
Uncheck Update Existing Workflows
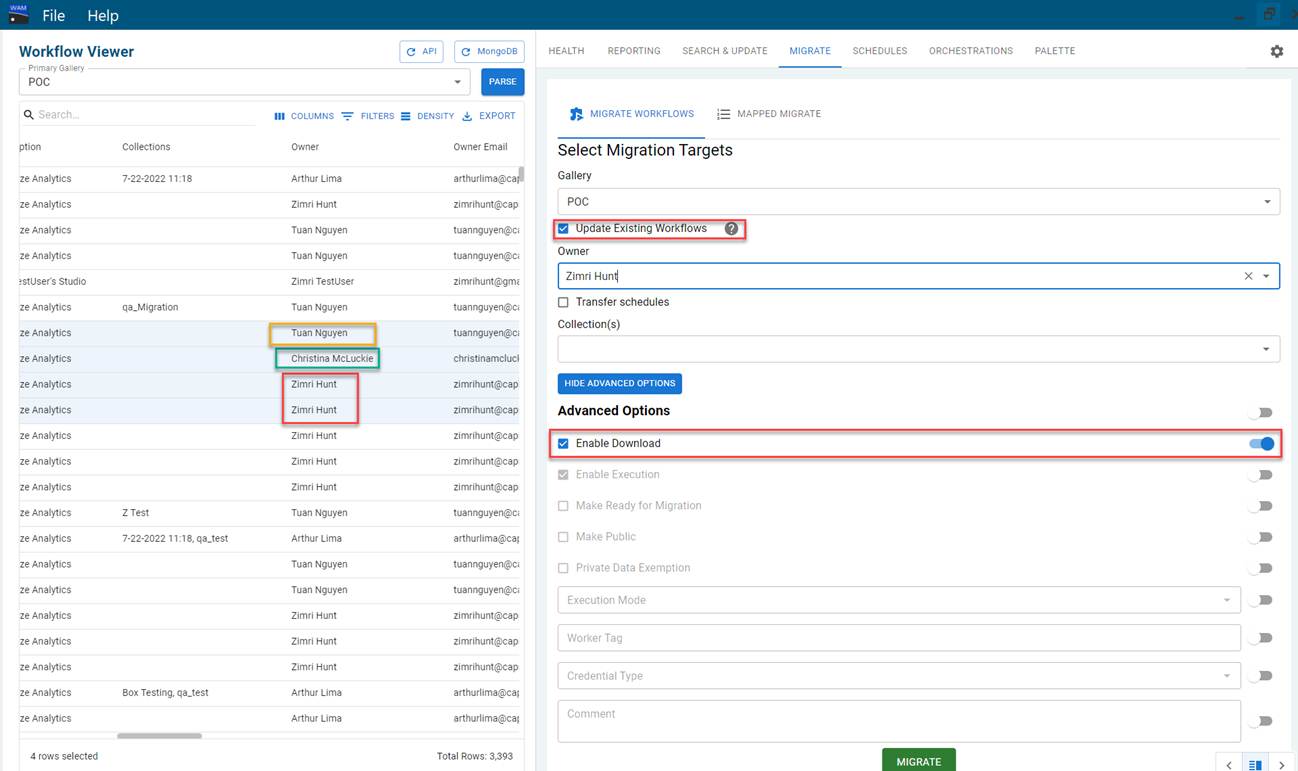tap(563, 229)
